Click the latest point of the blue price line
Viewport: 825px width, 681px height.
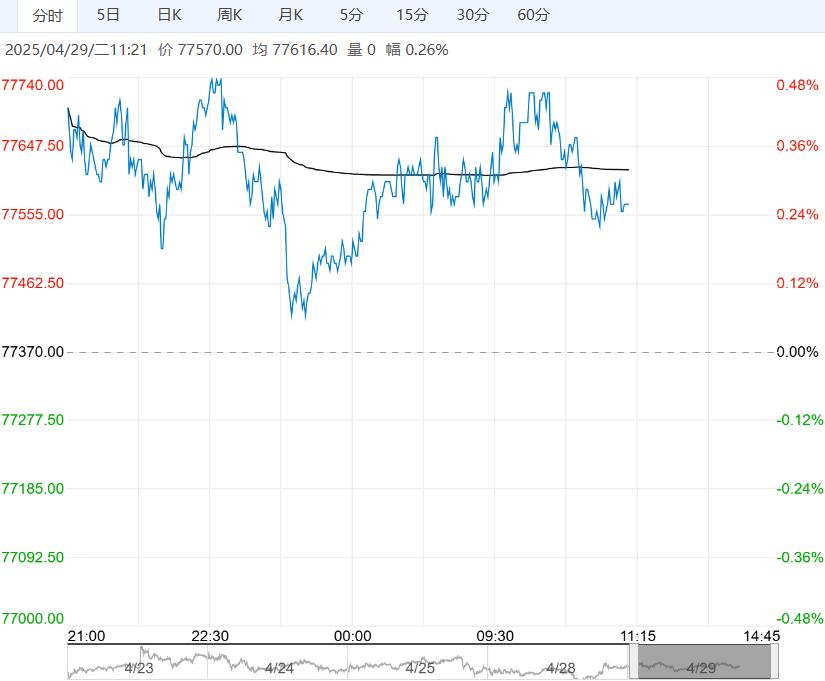click(x=628, y=205)
